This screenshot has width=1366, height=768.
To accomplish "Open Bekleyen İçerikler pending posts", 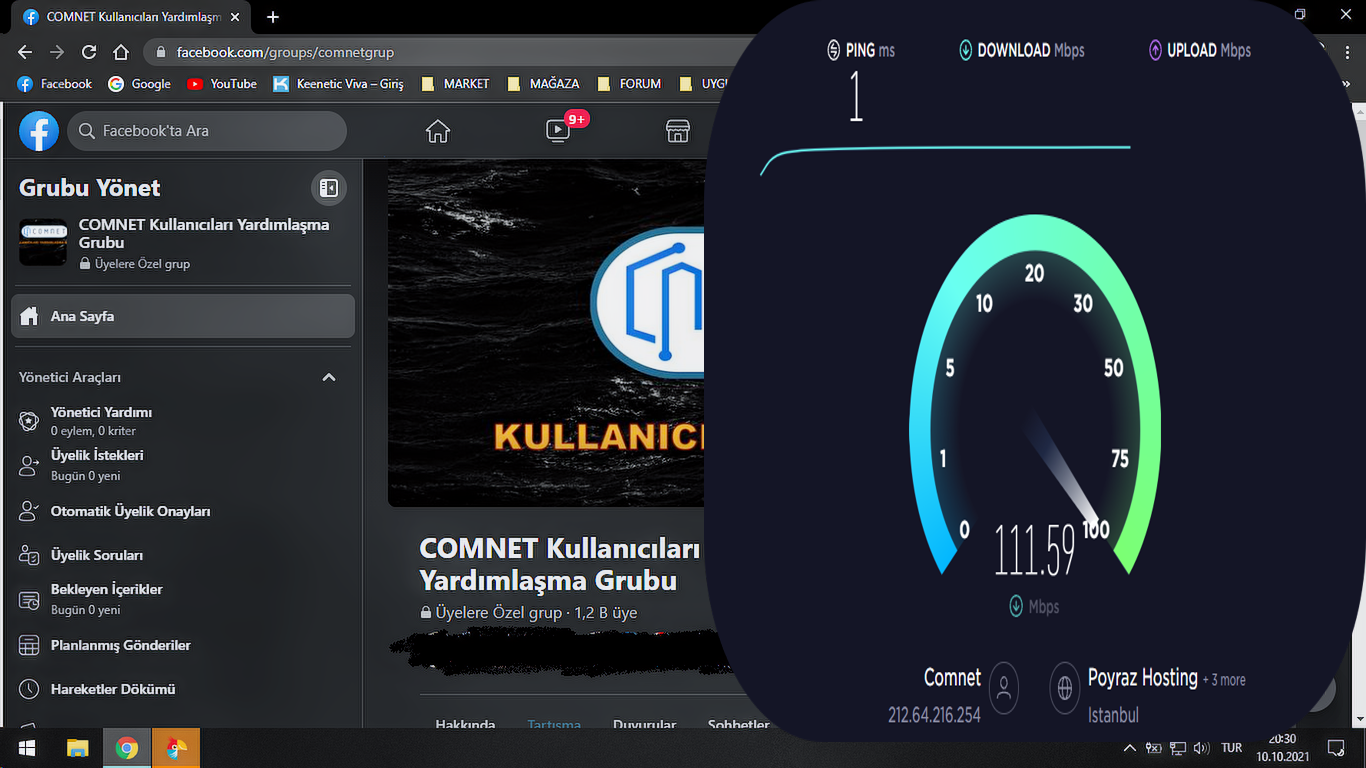I will [183, 599].
